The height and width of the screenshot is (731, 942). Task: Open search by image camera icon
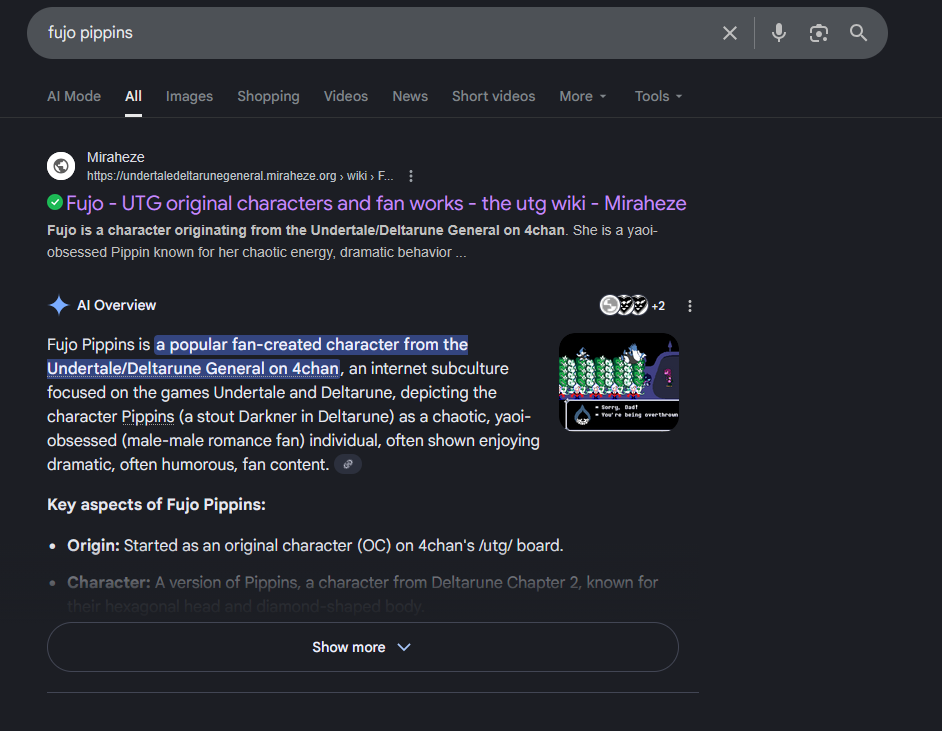pos(818,33)
